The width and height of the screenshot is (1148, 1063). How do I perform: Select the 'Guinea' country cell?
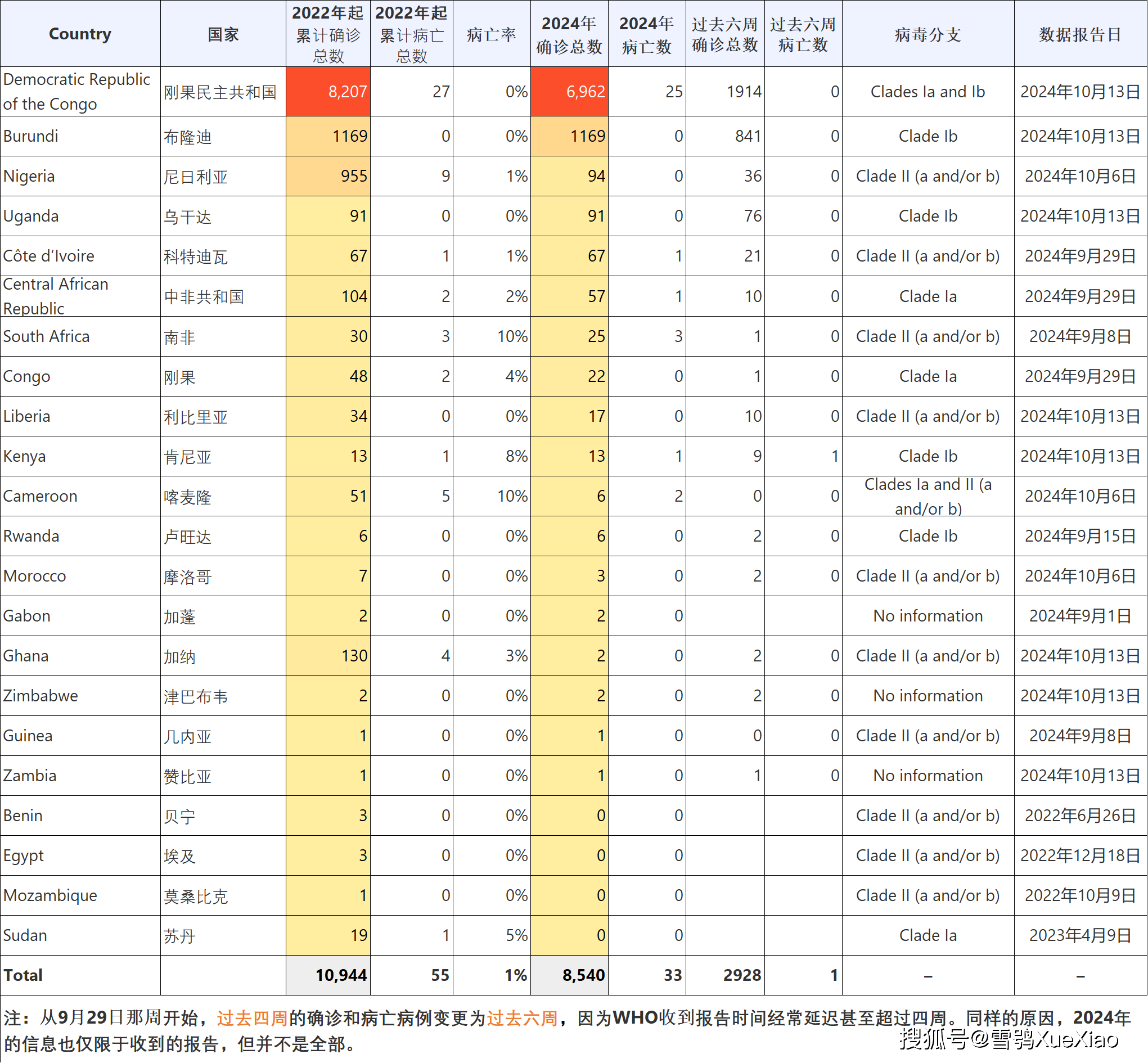coord(80,736)
